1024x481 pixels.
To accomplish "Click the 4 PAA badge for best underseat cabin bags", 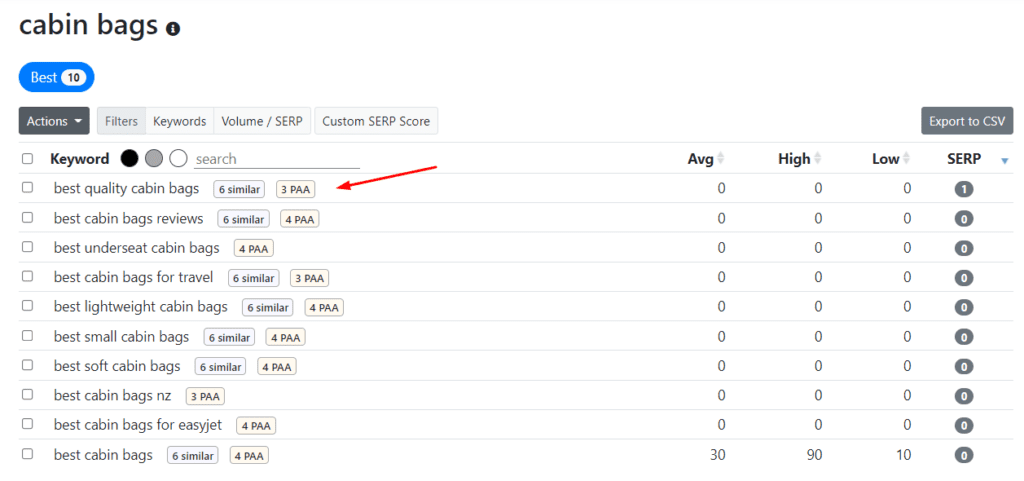I will click(x=254, y=249).
